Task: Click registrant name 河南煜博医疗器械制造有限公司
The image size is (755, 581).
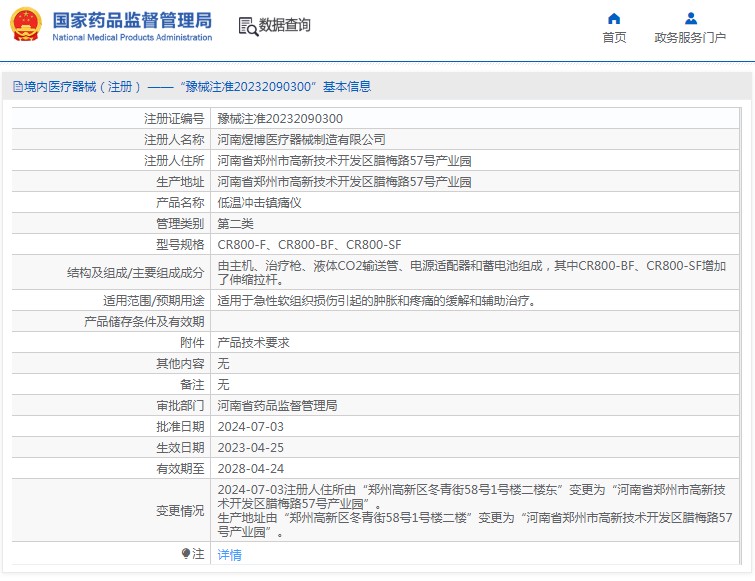Action: [301, 140]
